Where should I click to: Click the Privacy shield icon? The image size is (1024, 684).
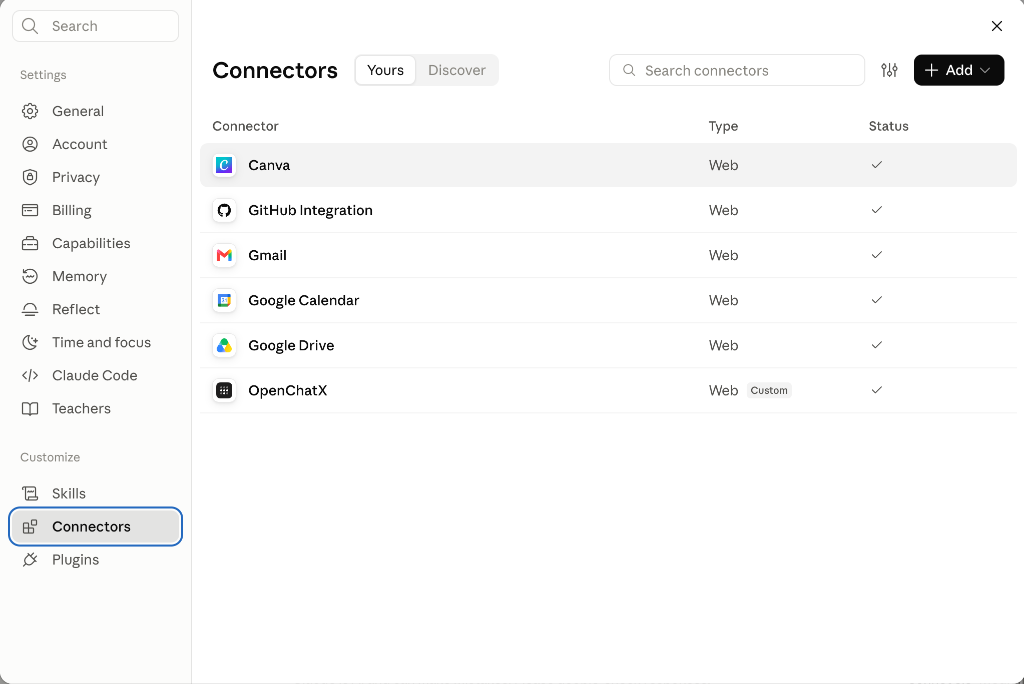pyautogui.click(x=30, y=177)
